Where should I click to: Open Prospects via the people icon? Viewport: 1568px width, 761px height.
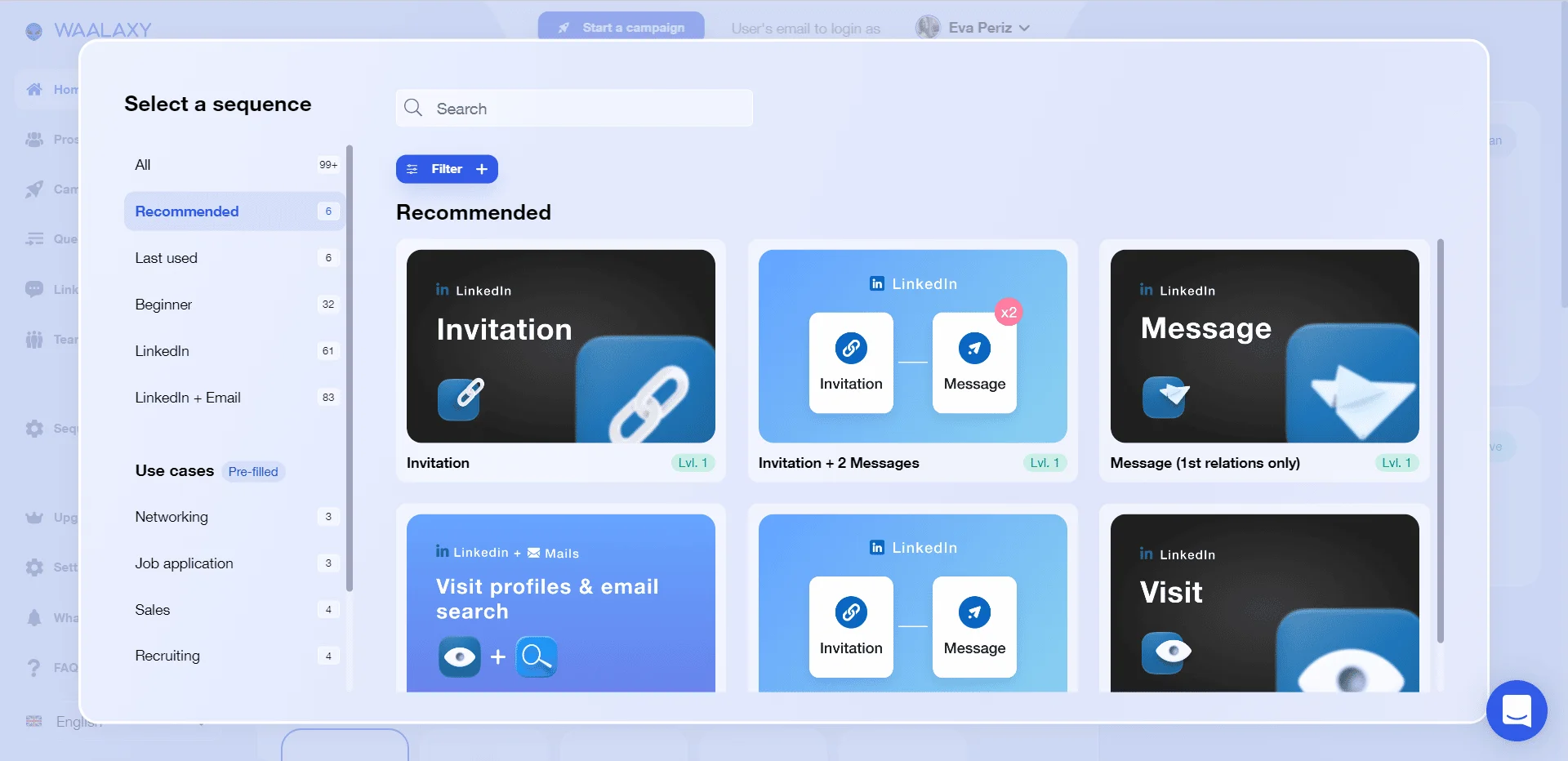(34, 140)
